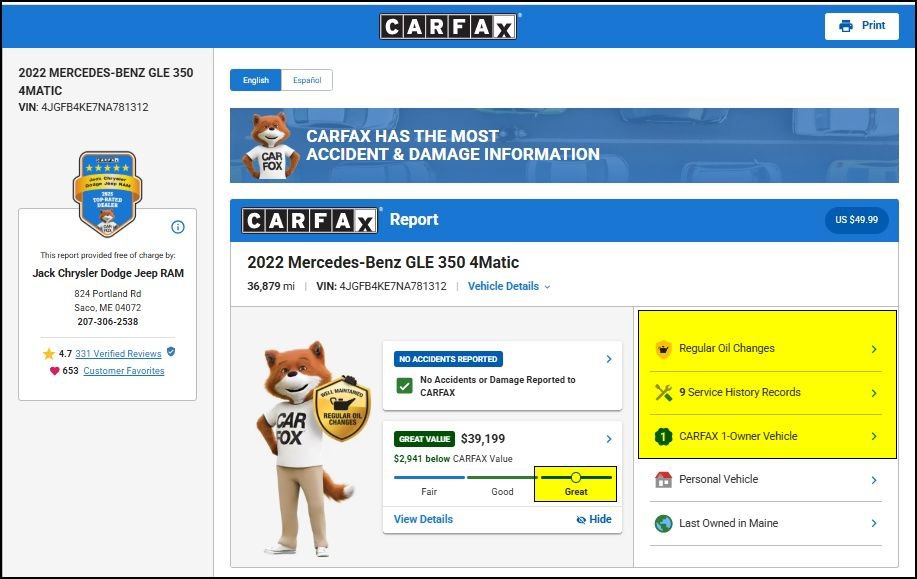Click the Personal Vehicle house icon
The height and width of the screenshot is (579, 917).
click(x=663, y=480)
